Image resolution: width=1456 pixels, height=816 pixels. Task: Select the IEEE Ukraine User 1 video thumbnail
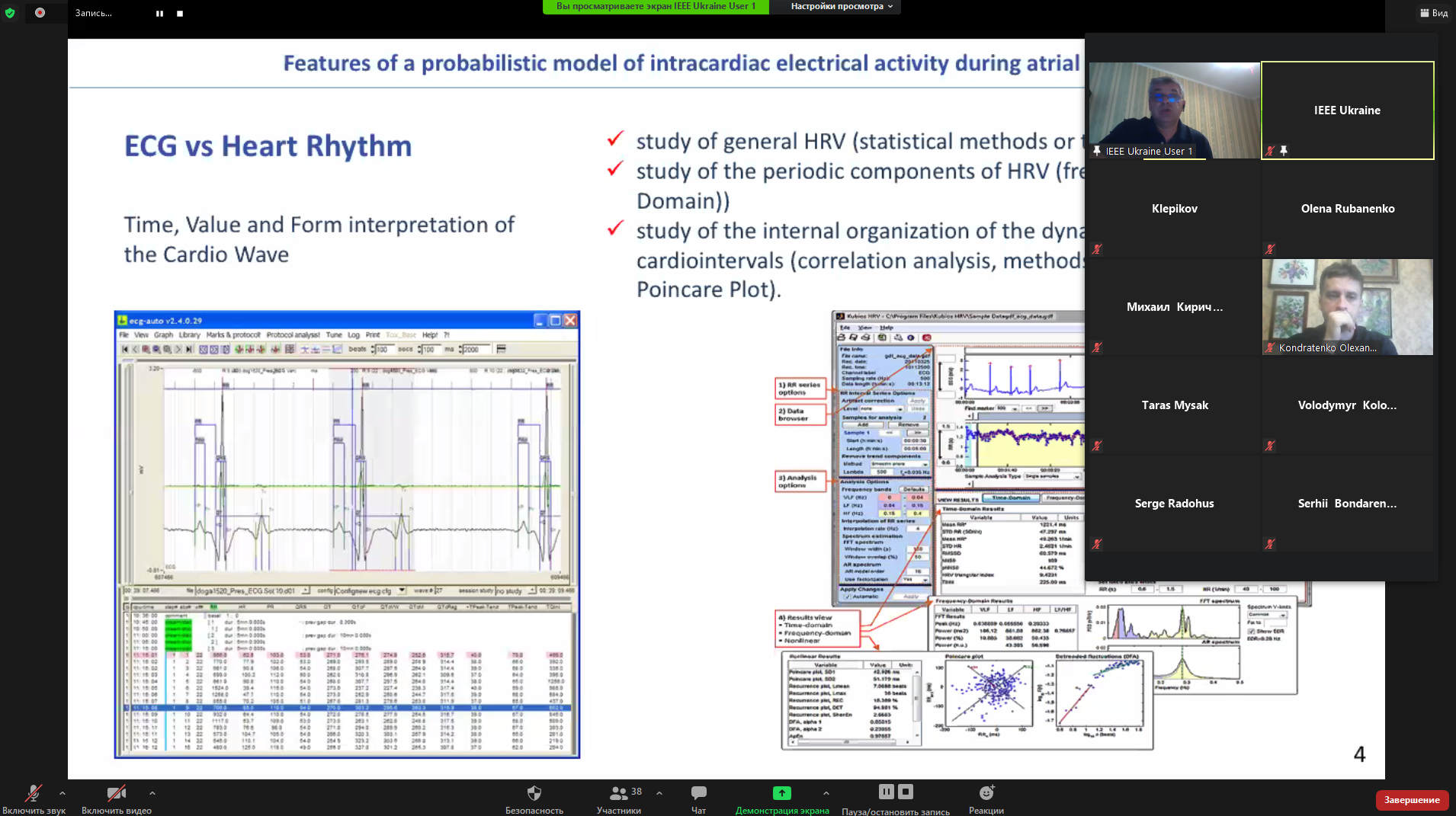point(1174,110)
